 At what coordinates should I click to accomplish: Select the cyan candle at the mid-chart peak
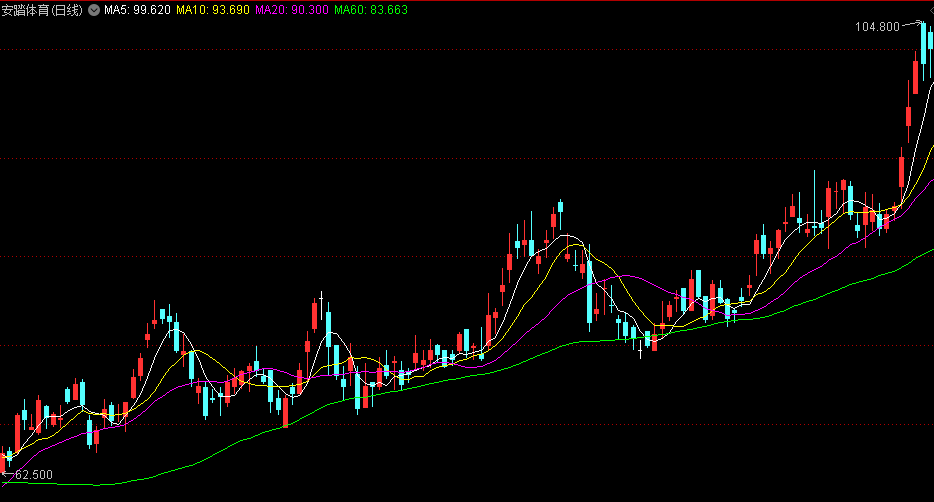[x=560, y=207]
